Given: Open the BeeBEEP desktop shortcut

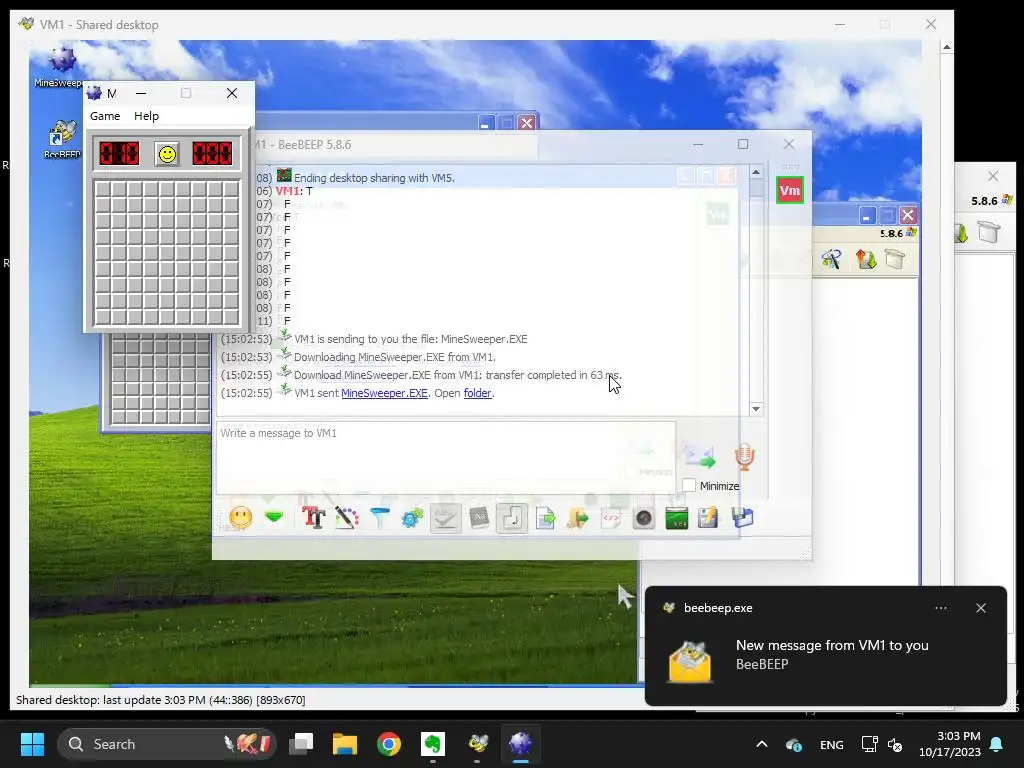Looking at the screenshot, I should coord(62,139).
